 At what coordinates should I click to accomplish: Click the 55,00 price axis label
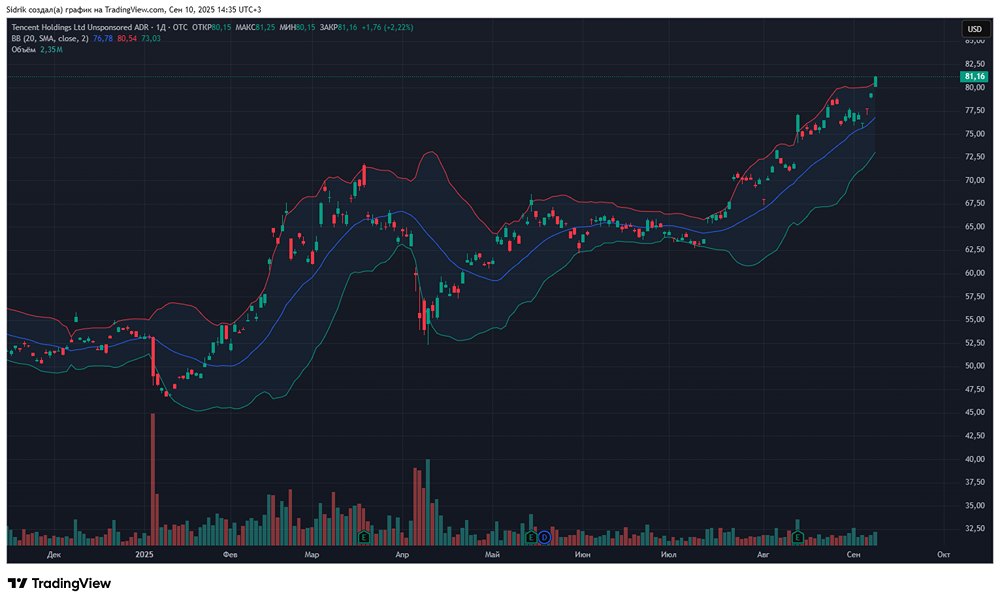point(974,319)
